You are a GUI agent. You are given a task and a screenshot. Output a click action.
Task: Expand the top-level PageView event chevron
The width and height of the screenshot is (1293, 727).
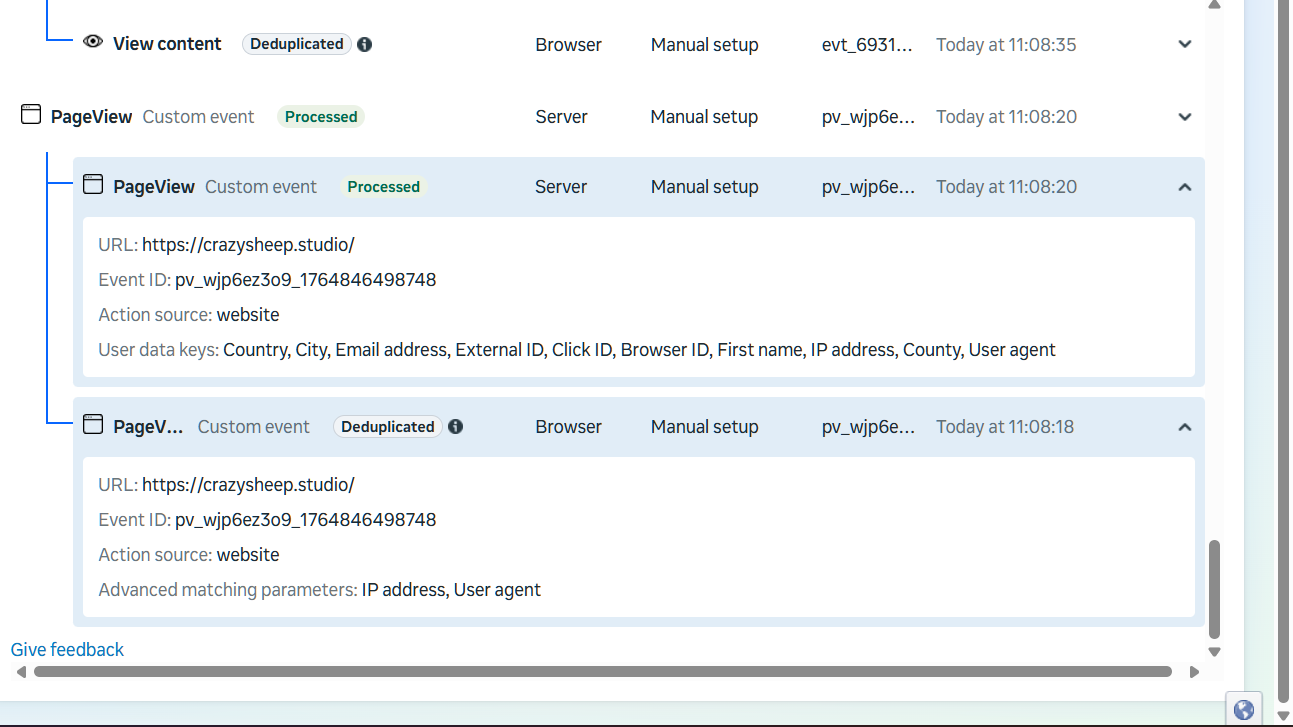pos(1185,117)
